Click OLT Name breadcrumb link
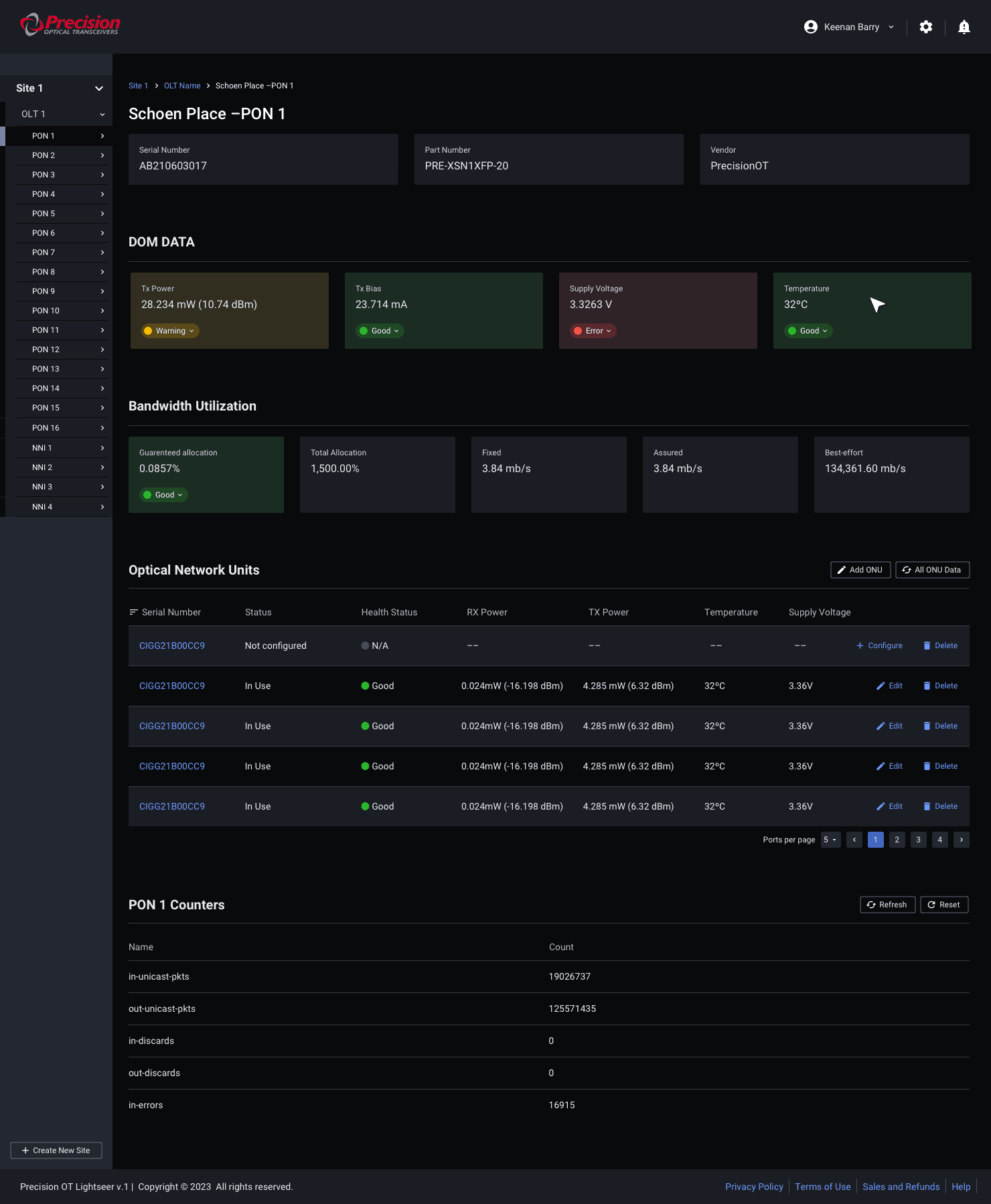The image size is (991, 1204). coord(182,86)
